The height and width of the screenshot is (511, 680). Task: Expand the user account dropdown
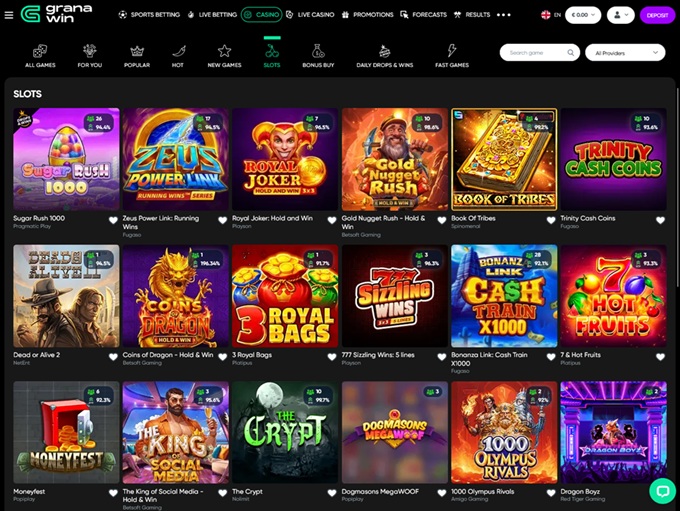(621, 15)
